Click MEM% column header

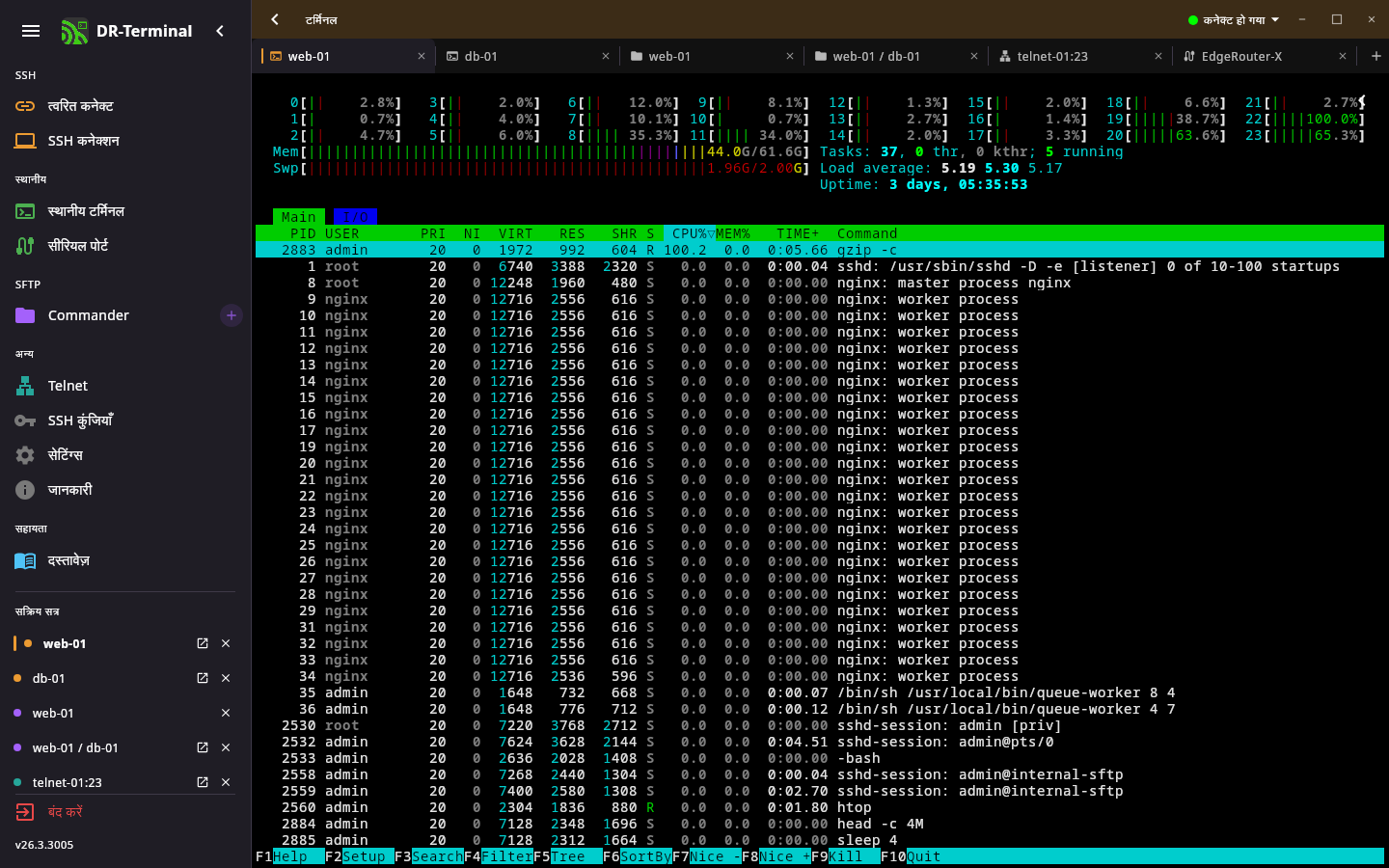(733, 233)
